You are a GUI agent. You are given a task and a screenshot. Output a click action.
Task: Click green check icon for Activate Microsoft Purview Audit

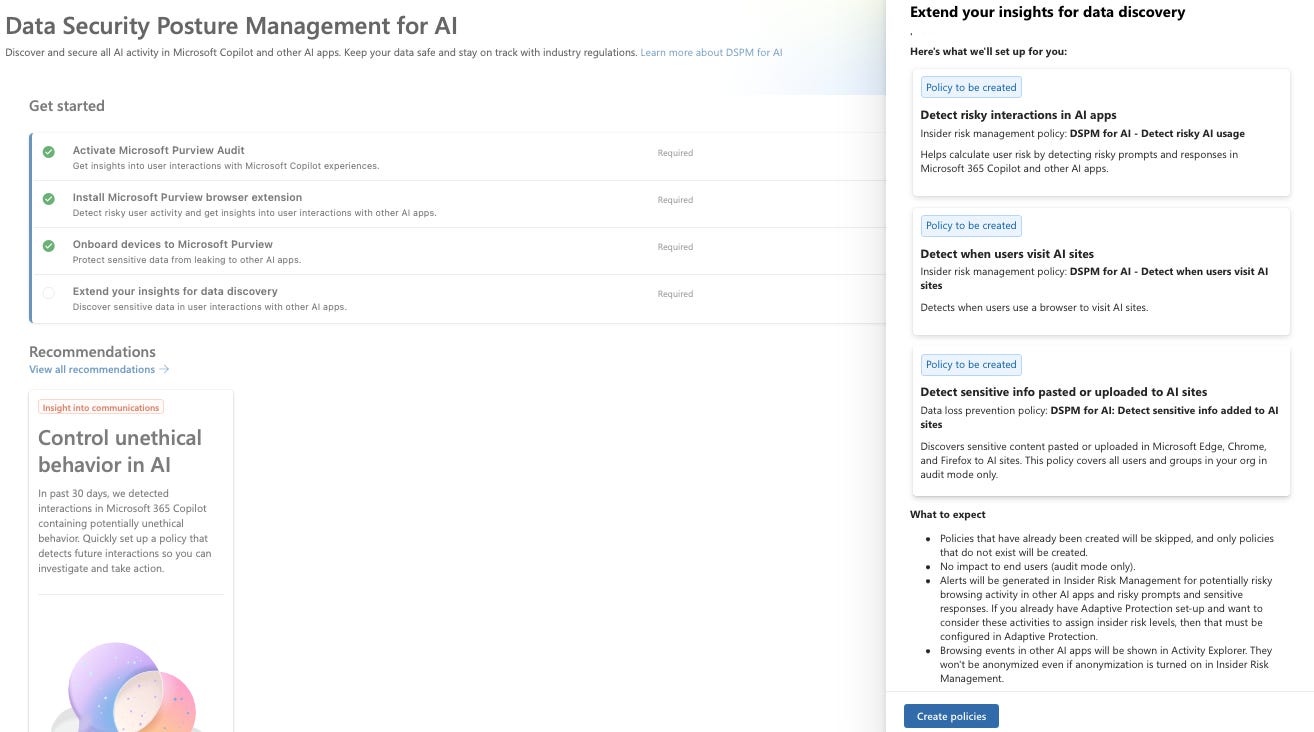click(48, 152)
